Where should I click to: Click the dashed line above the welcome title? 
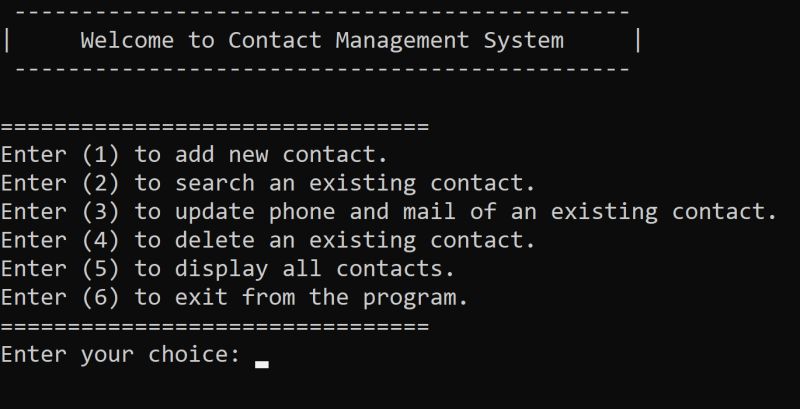(x=323, y=13)
